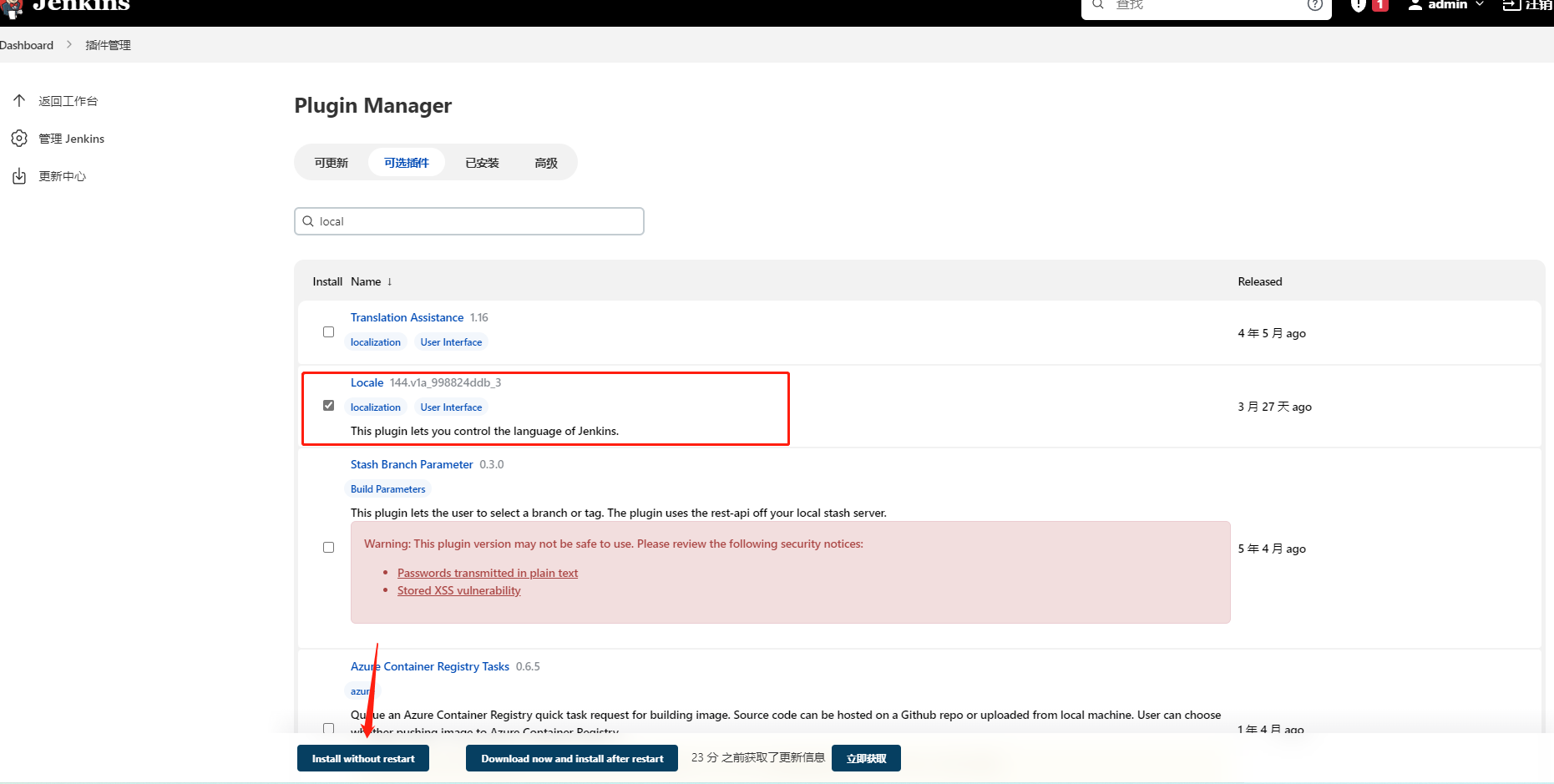This screenshot has height=784, width=1554.
Task: Open the Passwords transmitted in plain text link
Action: coord(488,573)
